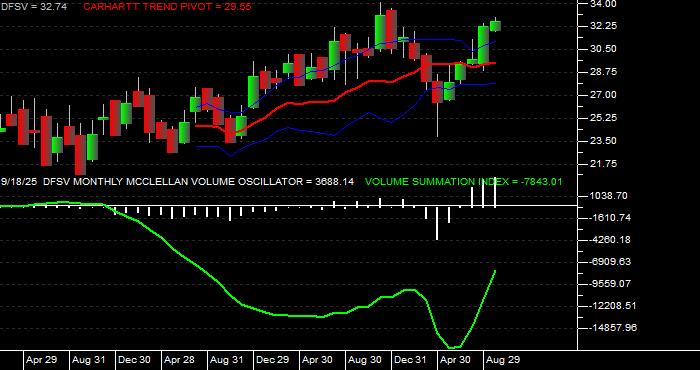The image size is (700, 370).
Task: Click the 30.50 price axis label
Action: coord(603,49)
